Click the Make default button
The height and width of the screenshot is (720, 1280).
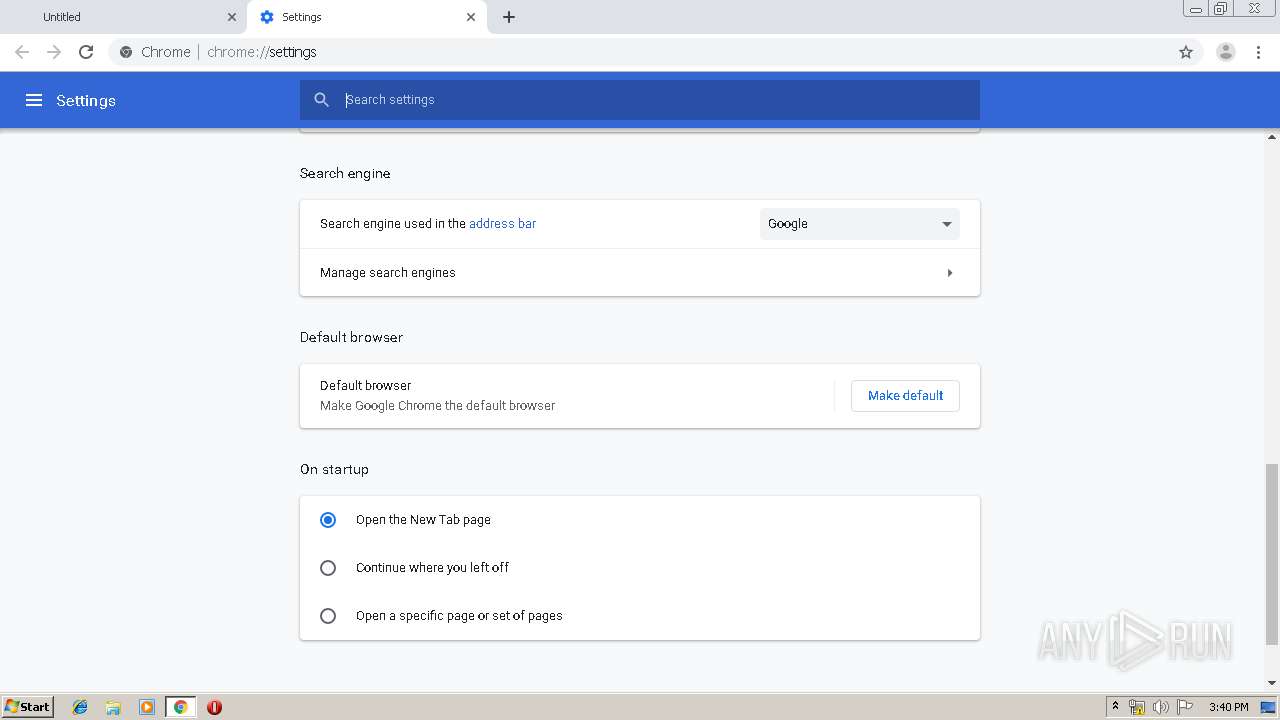click(x=905, y=396)
